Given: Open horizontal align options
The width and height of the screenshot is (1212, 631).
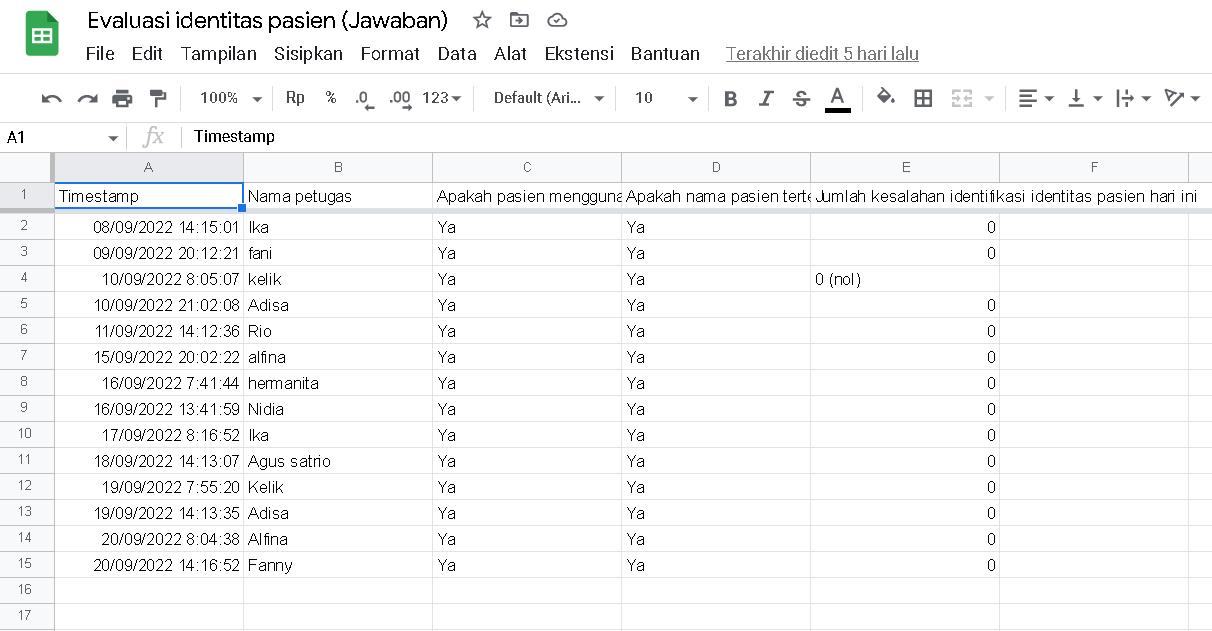Looking at the screenshot, I should (x=1036, y=98).
